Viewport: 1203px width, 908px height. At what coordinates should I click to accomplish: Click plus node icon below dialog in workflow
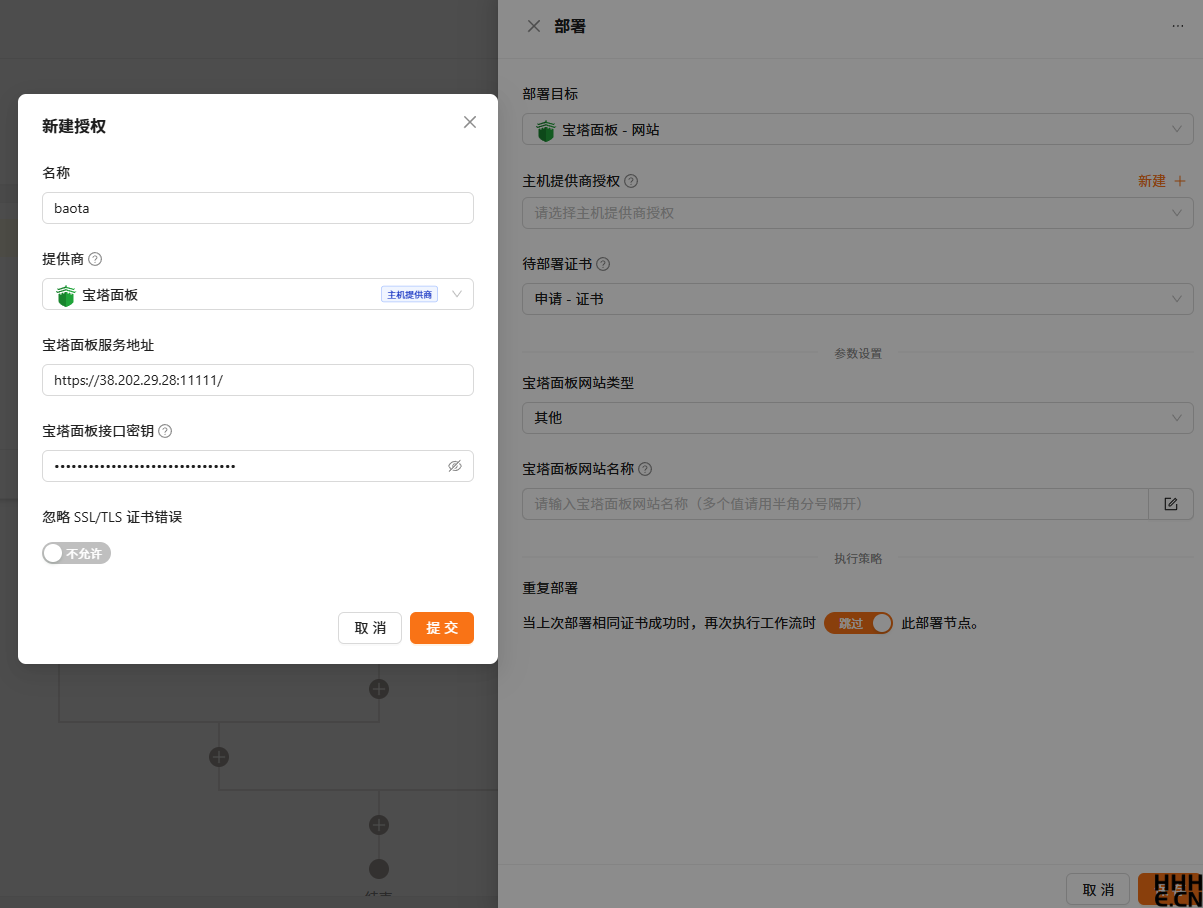tap(379, 689)
